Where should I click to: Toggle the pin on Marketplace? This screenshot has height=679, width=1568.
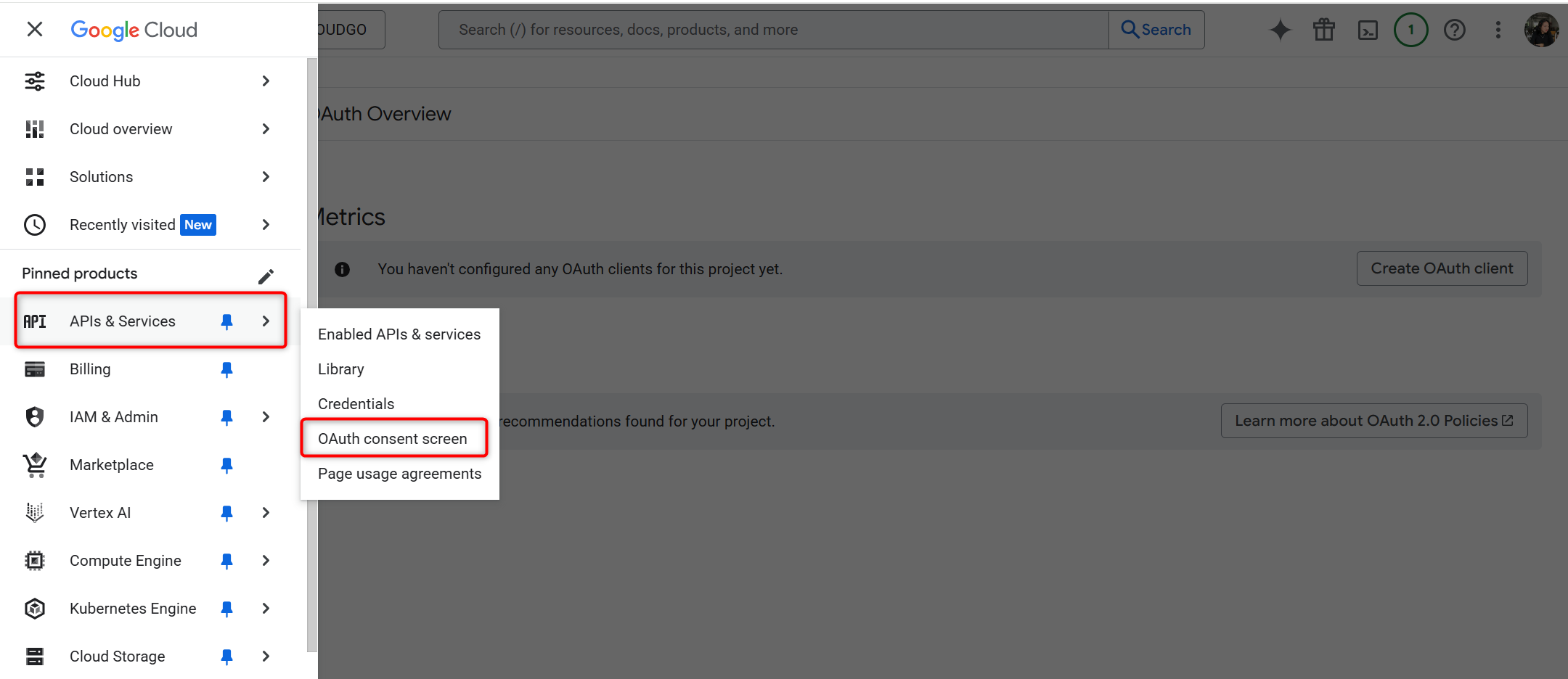pos(226,465)
